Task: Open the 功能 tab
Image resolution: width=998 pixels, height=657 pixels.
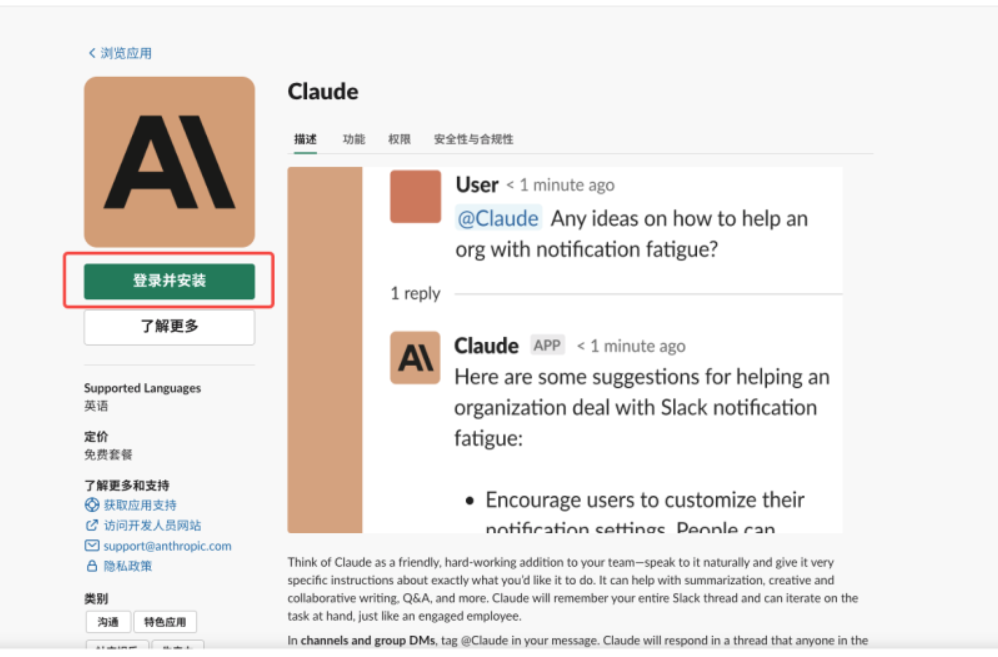Action: (354, 139)
